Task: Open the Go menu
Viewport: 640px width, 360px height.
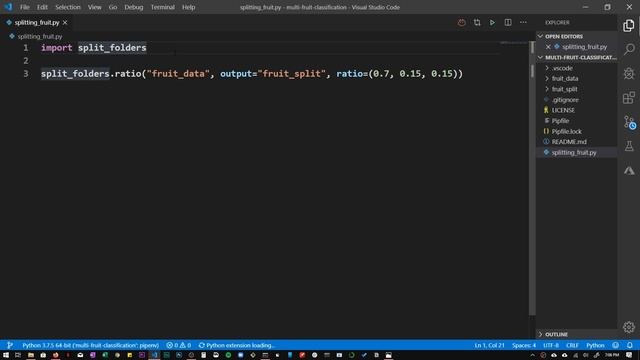Action: tap(113, 7)
